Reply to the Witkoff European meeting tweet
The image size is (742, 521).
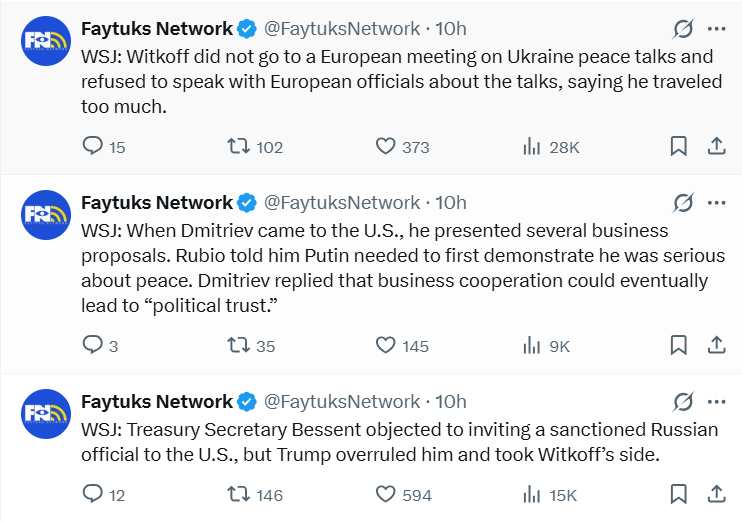93,146
